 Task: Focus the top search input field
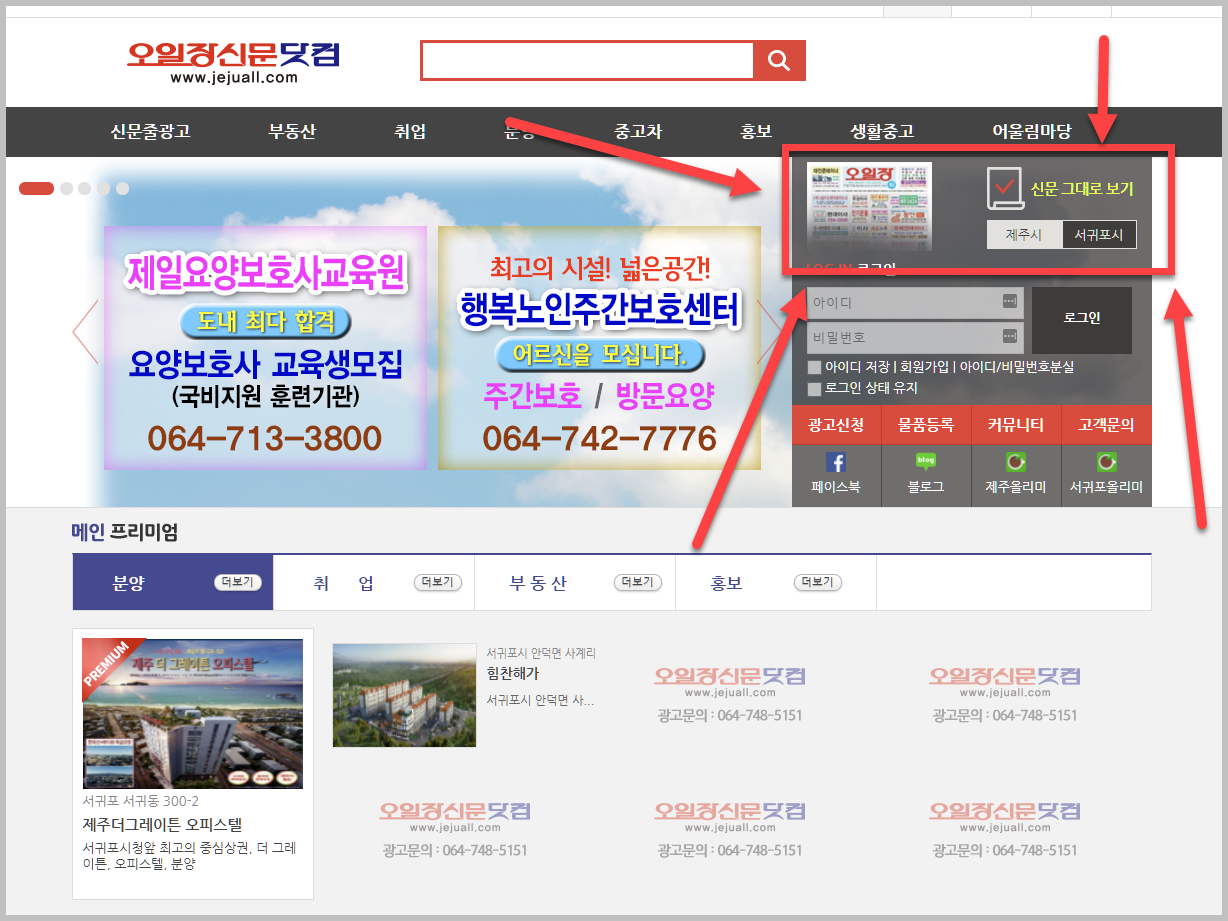(x=587, y=61)
